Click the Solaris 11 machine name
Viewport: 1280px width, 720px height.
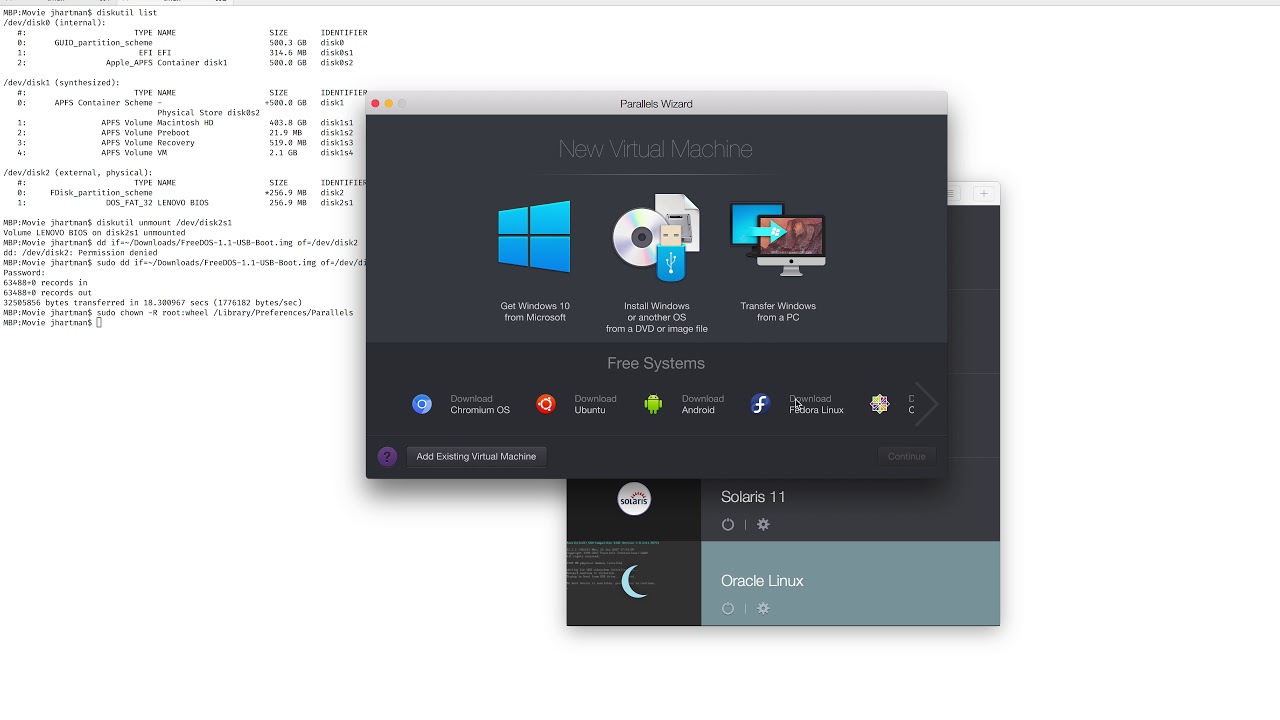(x=753, y=497)
